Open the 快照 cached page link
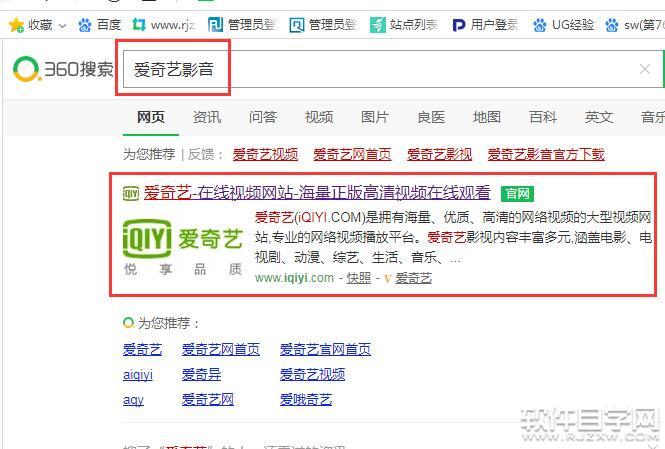665x449 pixels. (x=359, y=278)
